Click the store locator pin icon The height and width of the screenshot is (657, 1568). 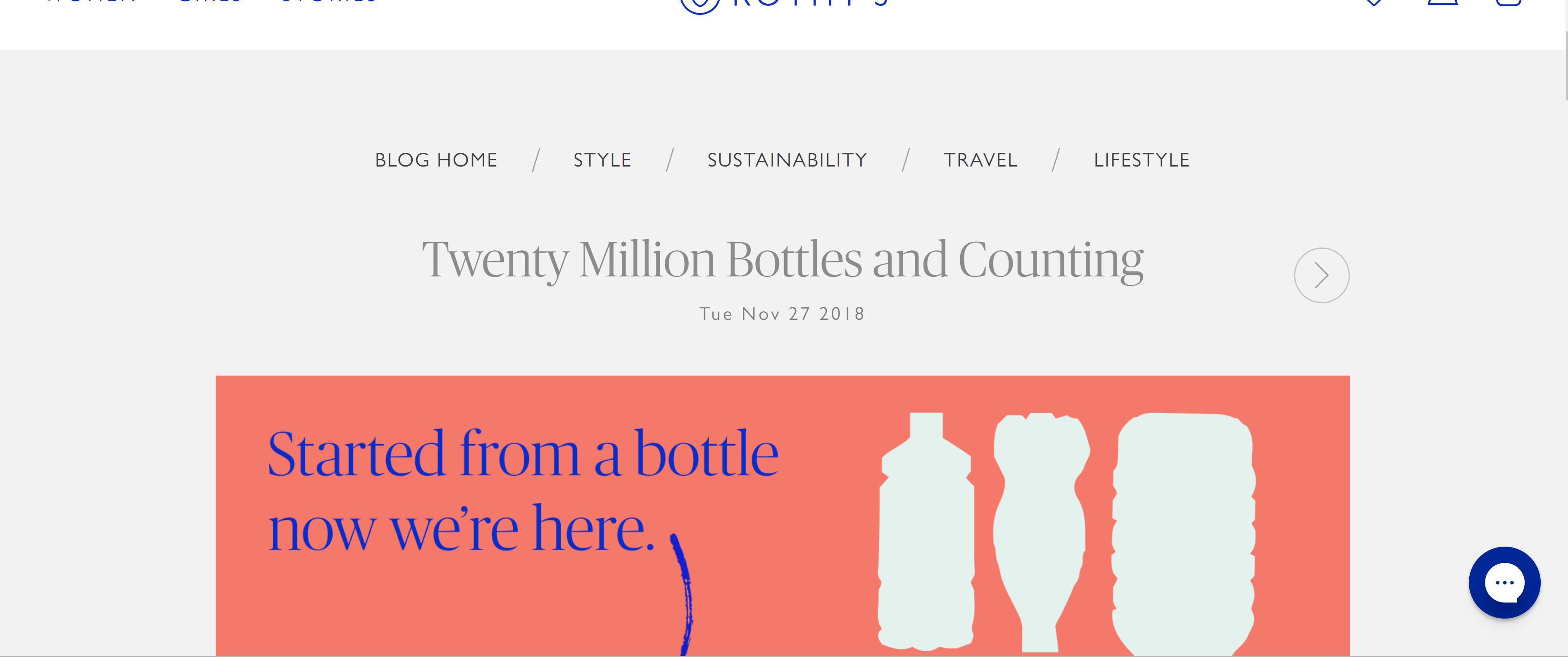[1374, 2]
